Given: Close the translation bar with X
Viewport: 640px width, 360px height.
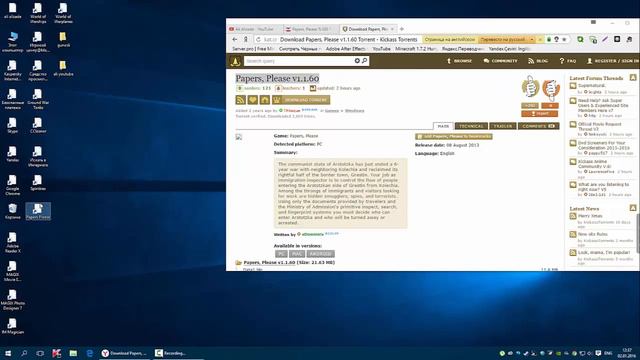Looking at the screenshot, I should pyautogui.click(x=540, y=40).
